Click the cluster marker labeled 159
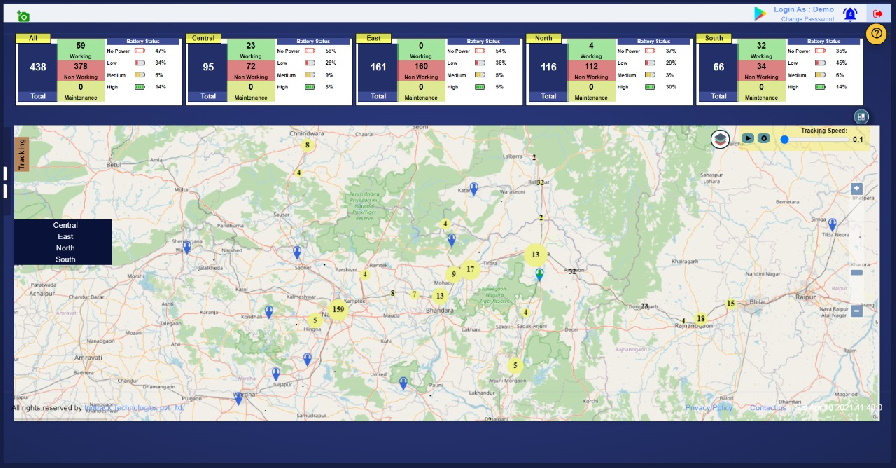Screen dimensions: 896x468 [x=338, y=310]
